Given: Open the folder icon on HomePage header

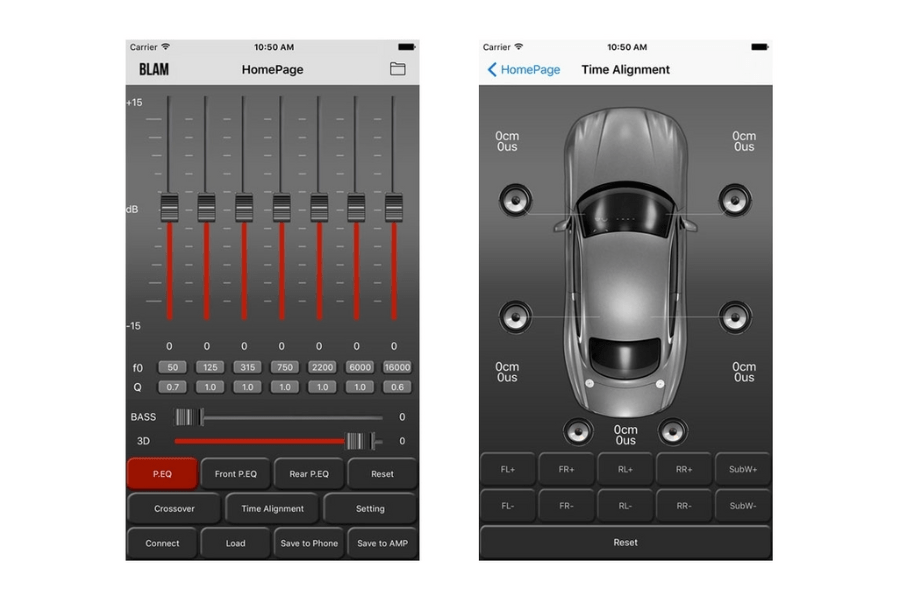Looking at the screenshot, I should [x=397, y=69].
